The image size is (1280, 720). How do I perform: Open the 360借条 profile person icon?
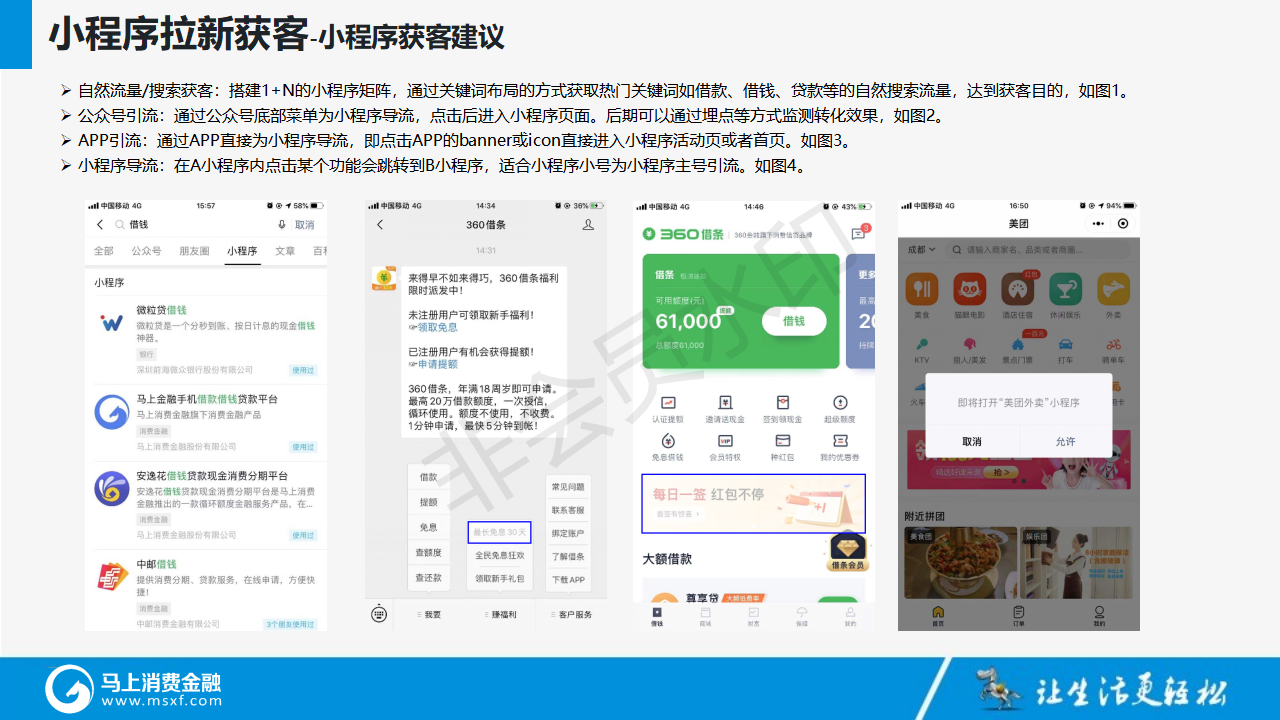(x=588, y=225)
